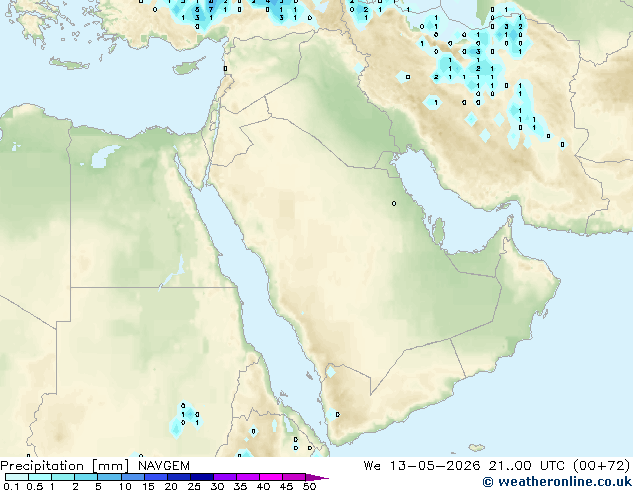Click the above-50 arrow tip of legend

317,477
